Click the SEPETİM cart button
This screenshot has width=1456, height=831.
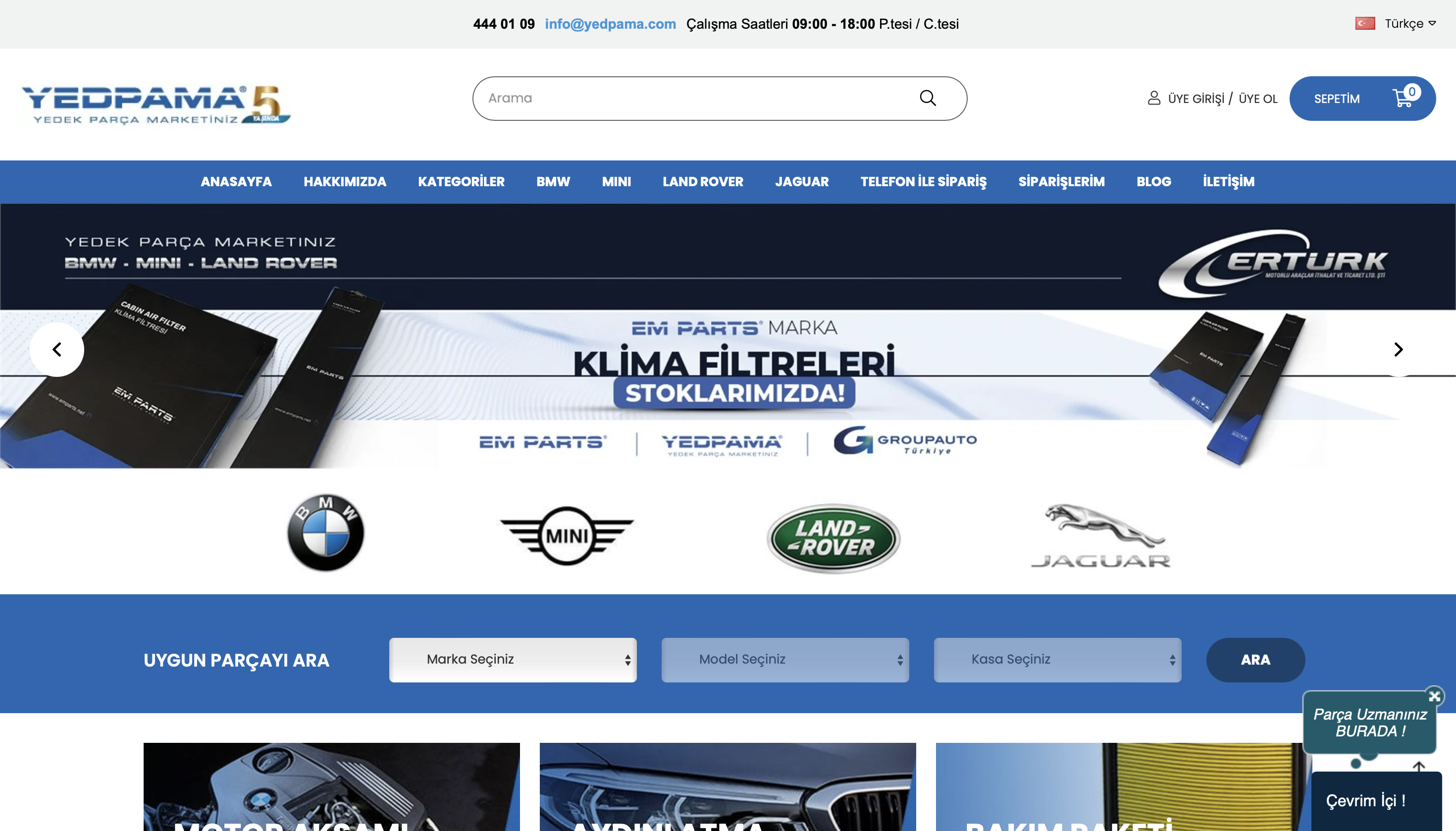point(1362,98)
